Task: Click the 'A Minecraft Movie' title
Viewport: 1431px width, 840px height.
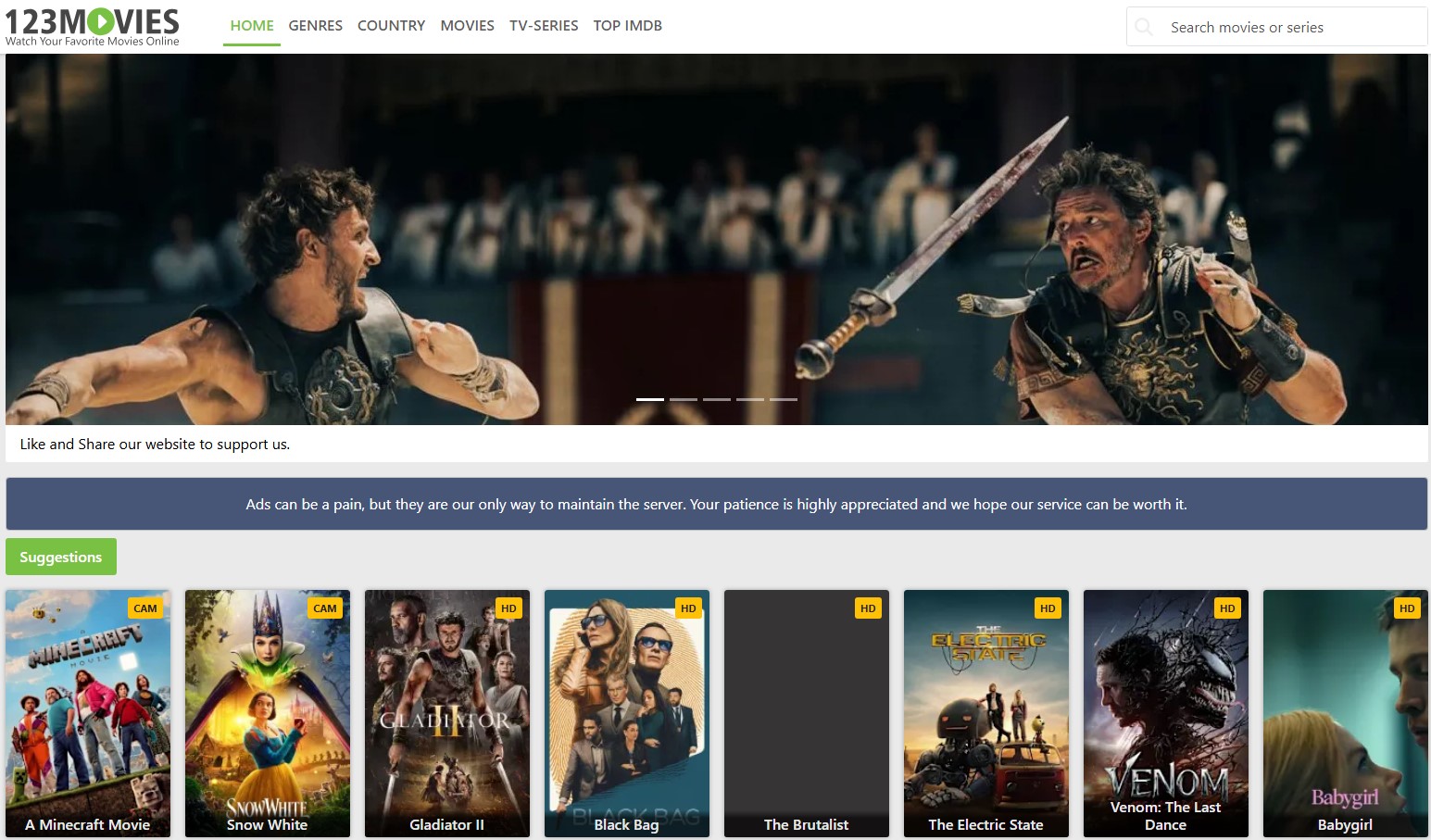Action: 88,824
